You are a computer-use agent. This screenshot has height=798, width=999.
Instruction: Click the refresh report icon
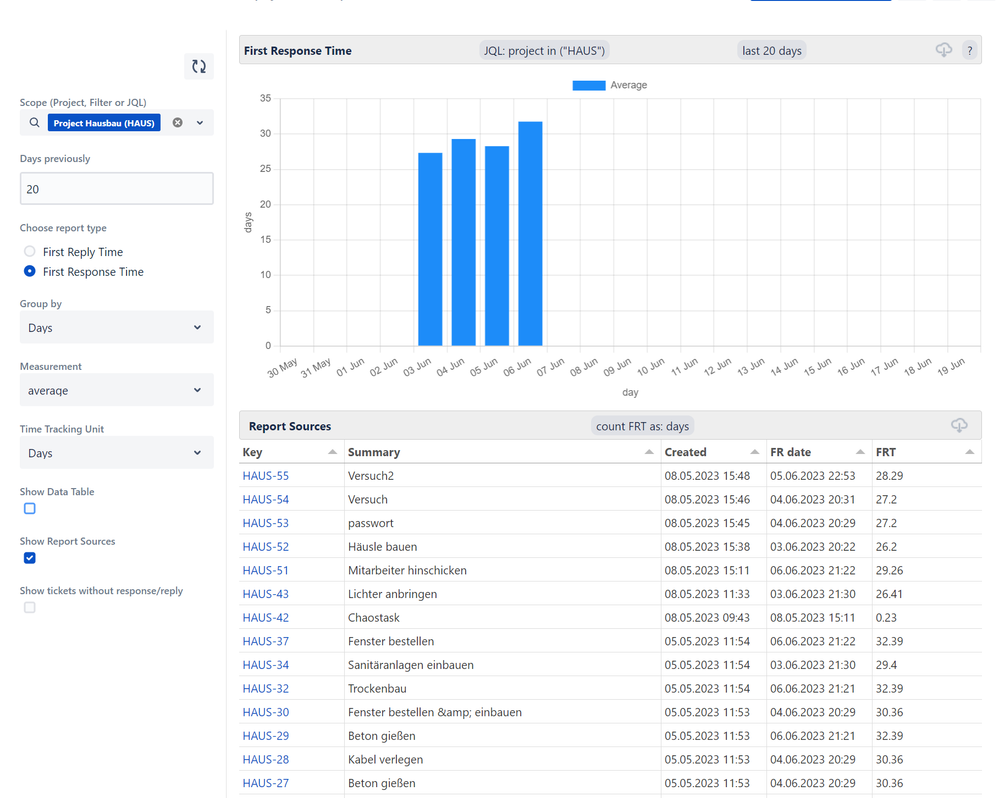pyautogui.click(x=198, y=67)
